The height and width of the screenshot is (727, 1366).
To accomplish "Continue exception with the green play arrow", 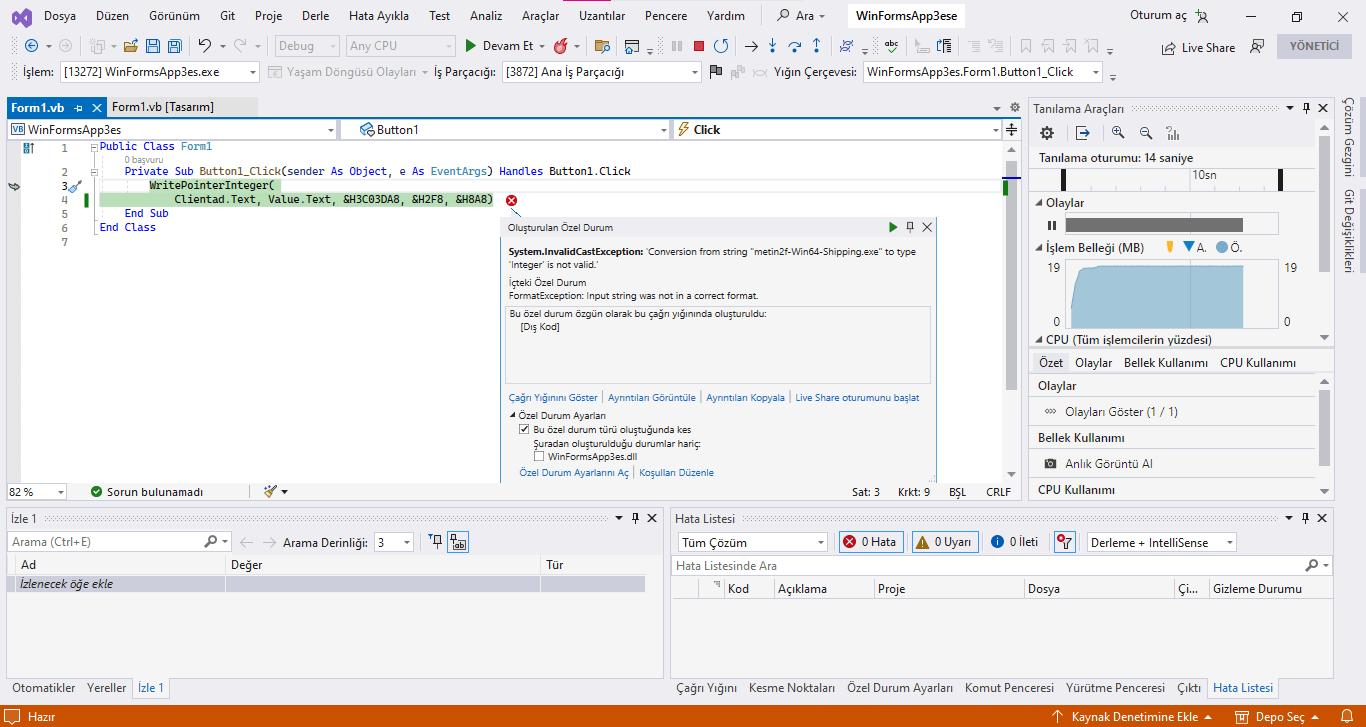I will point(893,228).
